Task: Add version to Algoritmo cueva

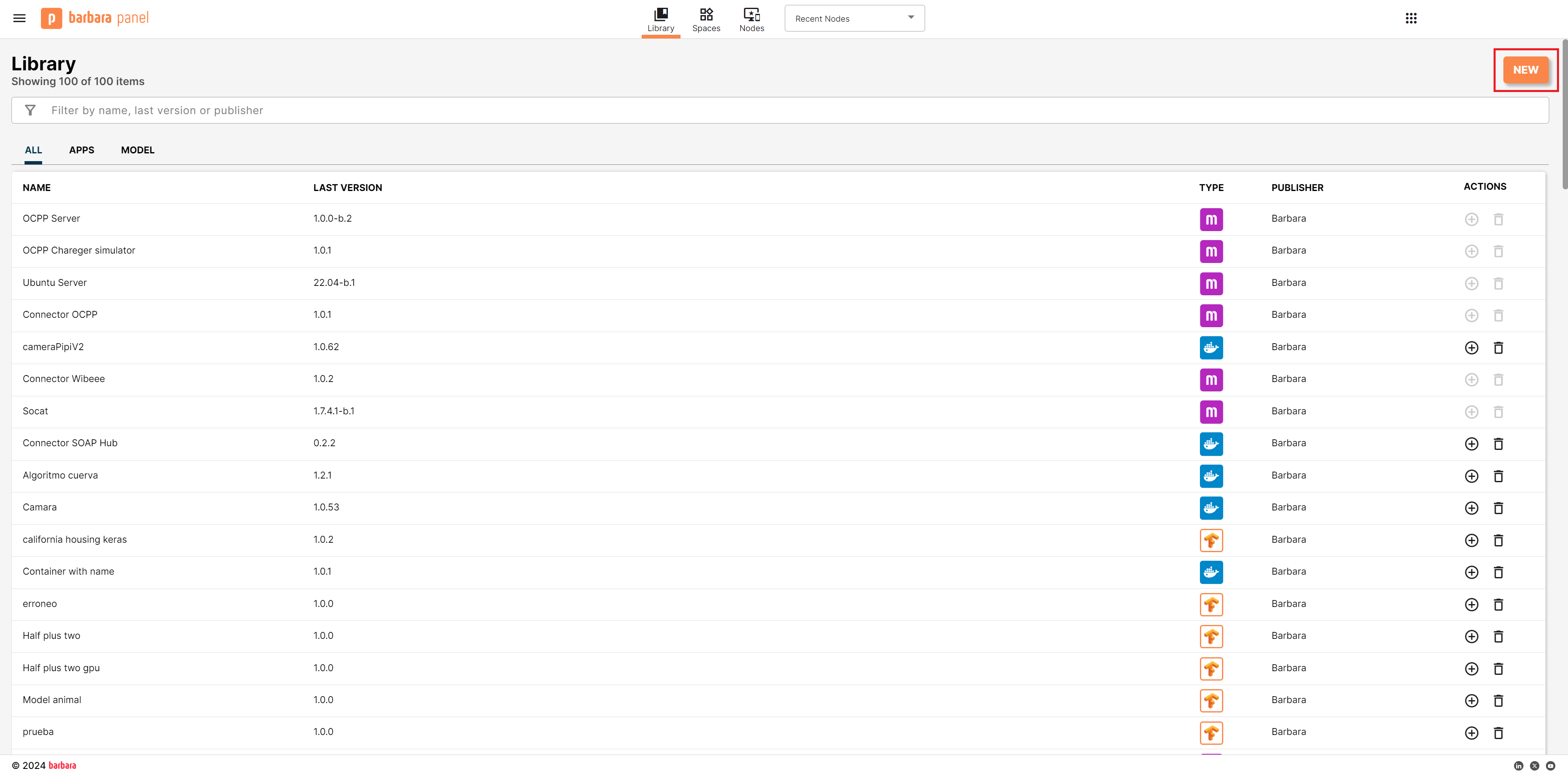Action: [1471, 476]
